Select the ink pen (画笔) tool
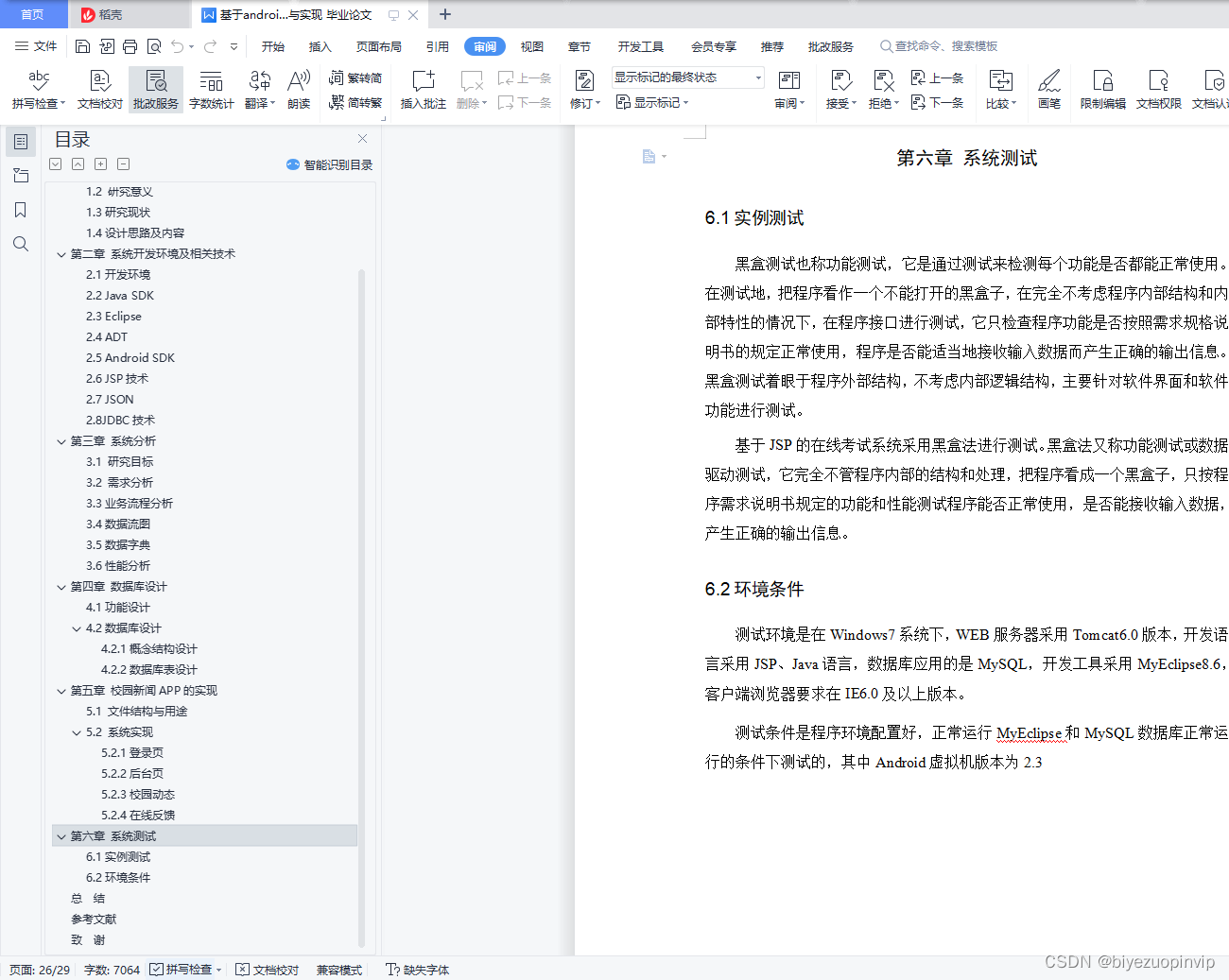 tap(1049, 90)
